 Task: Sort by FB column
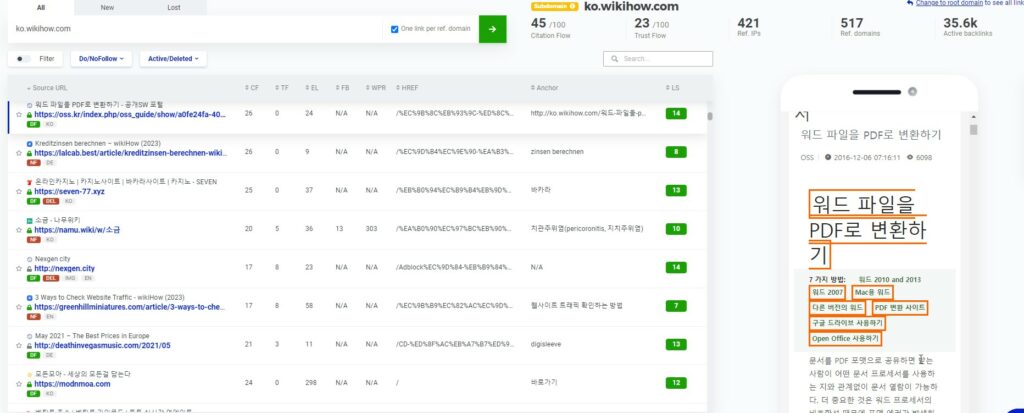pyautogui.click(x=342, y=88)
